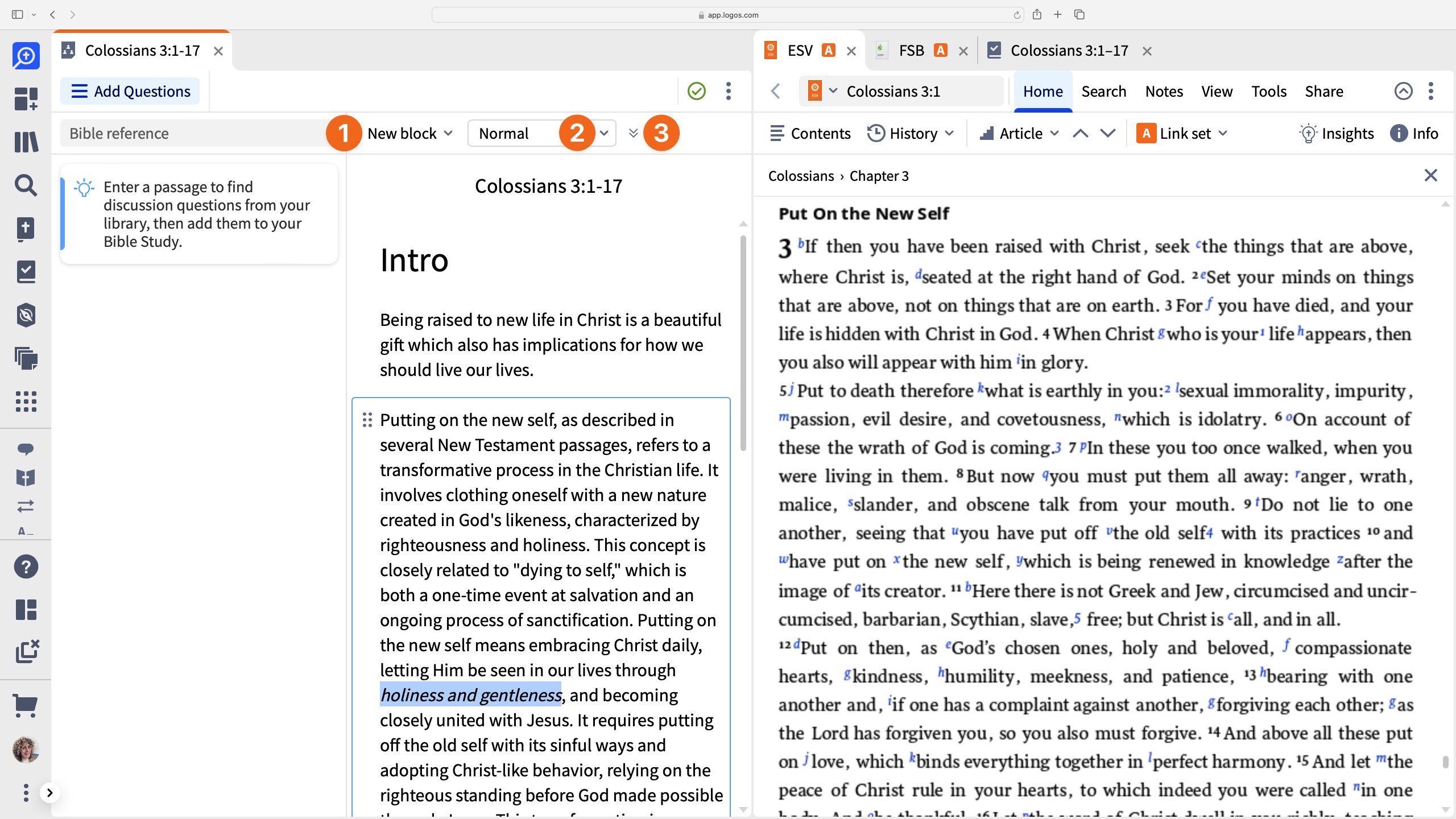This screenshot has width=1456, height=819.
Task: Open the Info button
Action: pos(1414,134)
